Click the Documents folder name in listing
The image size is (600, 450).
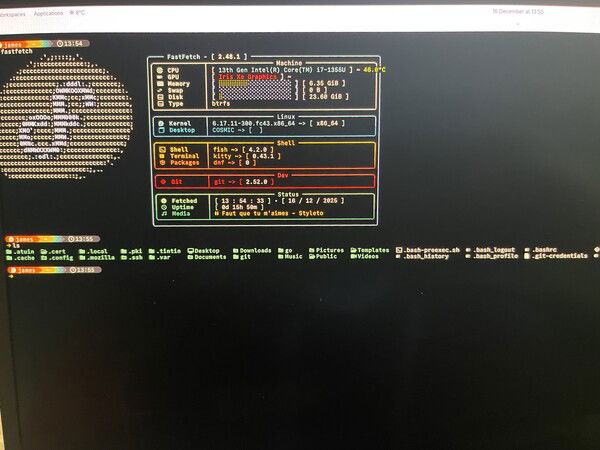(x=210, y=257)
